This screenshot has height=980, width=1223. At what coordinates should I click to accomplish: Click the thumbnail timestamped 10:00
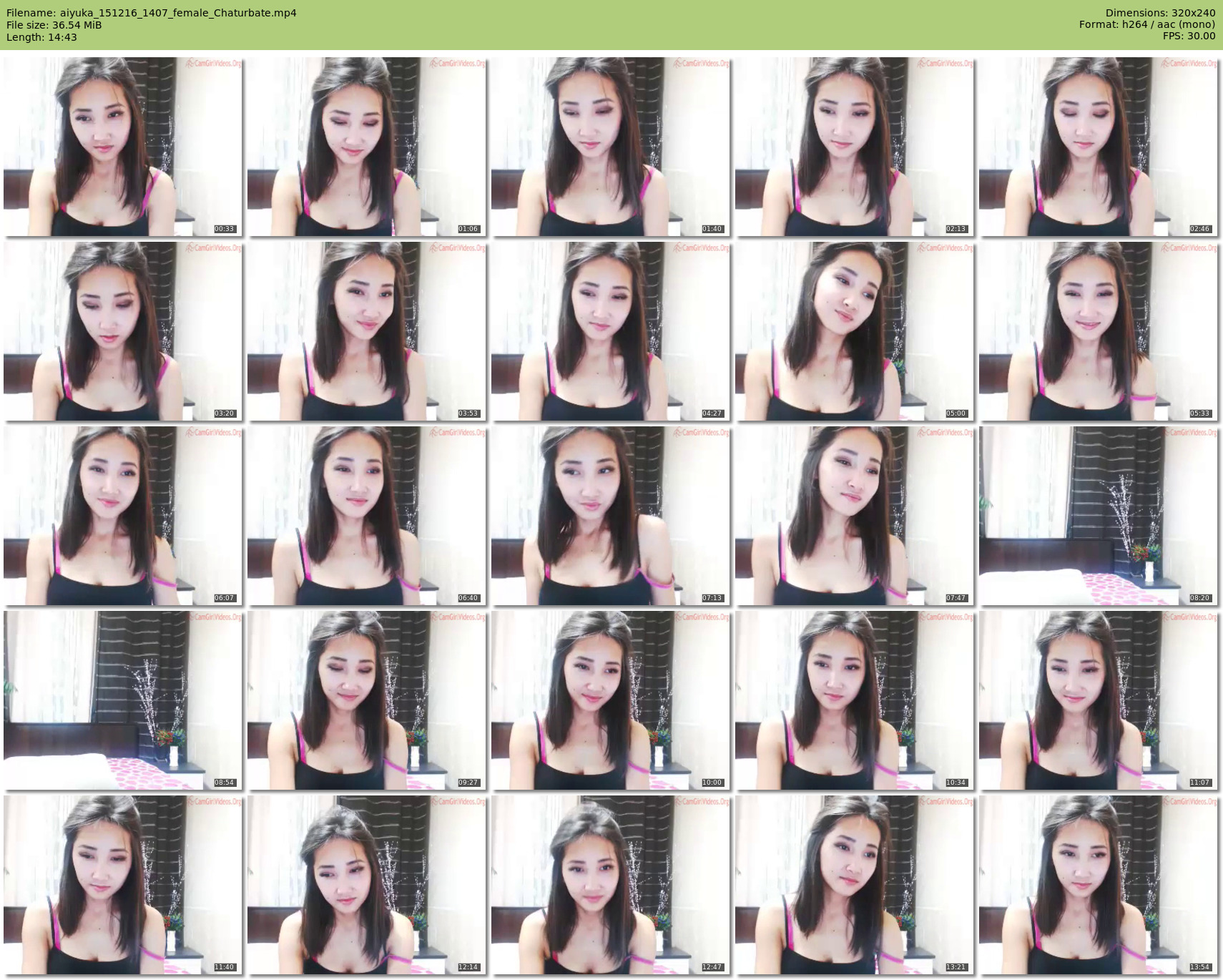pos(610,700)
